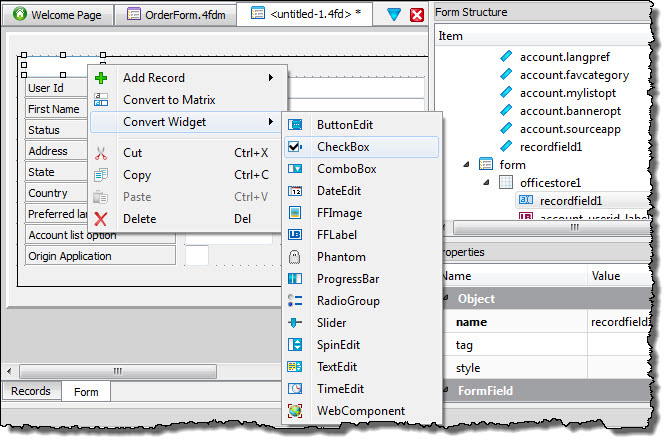Click the CheckBox widget icon
Image resolution: width=670 pixels, height=444 pixels.
pyautogui.click(x=295, y=147)
